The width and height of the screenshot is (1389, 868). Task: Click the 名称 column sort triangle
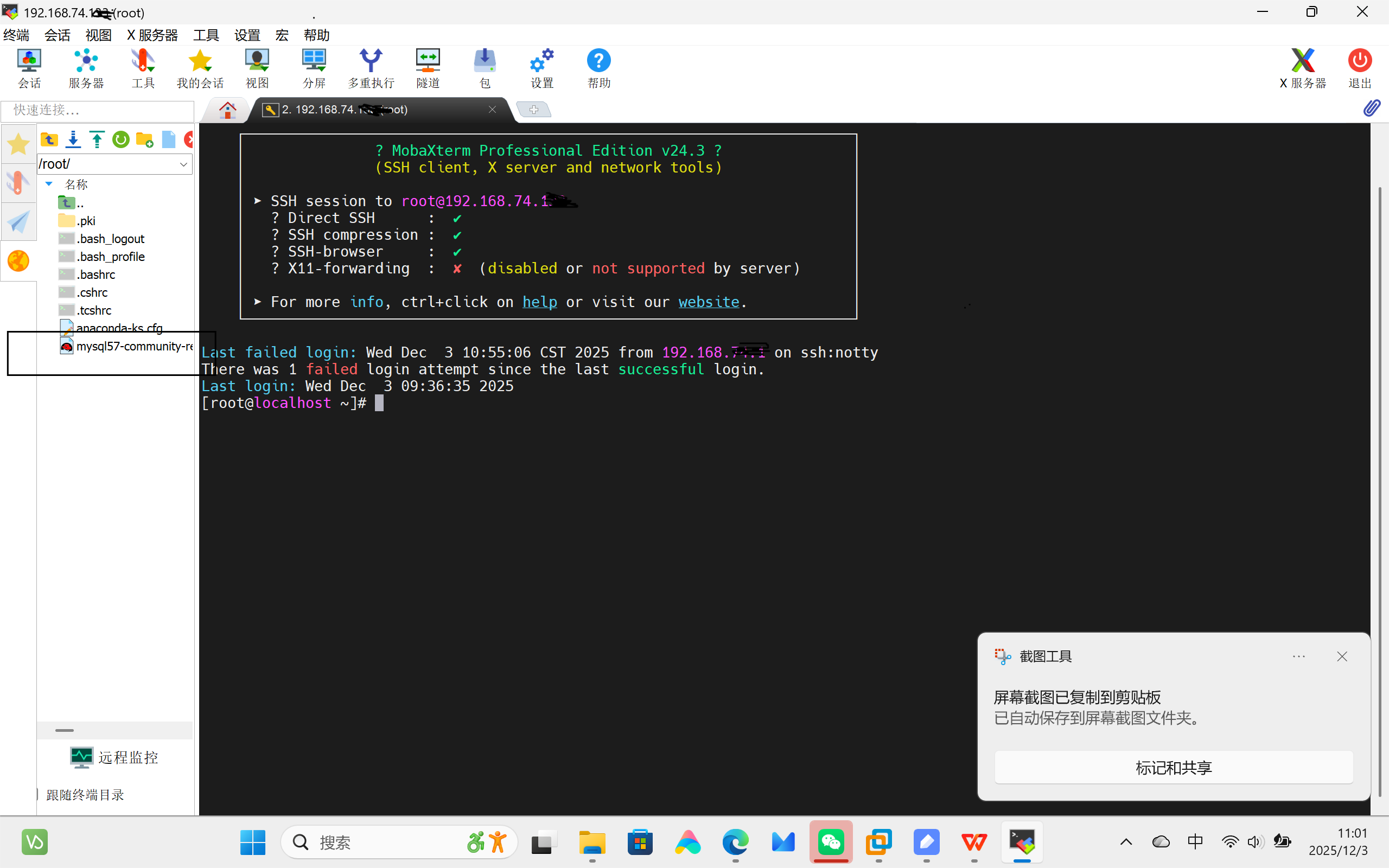(49, 184)
